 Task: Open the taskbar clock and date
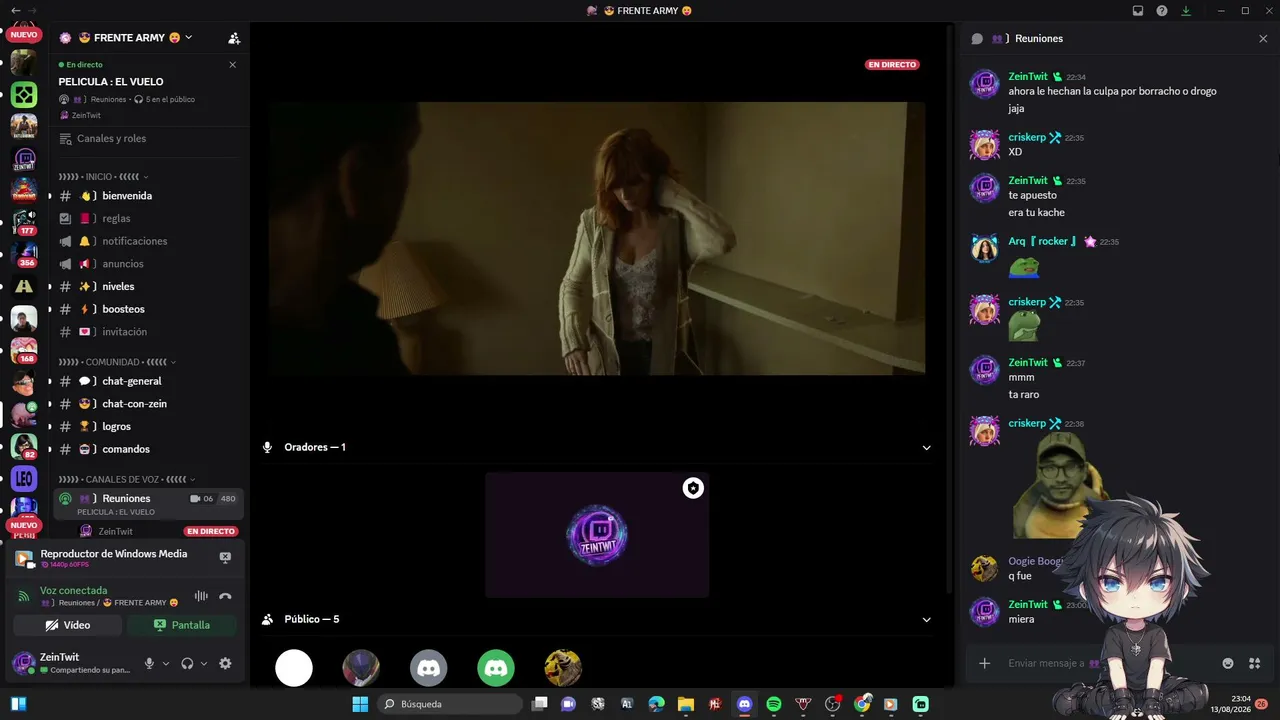[1231, 704]
